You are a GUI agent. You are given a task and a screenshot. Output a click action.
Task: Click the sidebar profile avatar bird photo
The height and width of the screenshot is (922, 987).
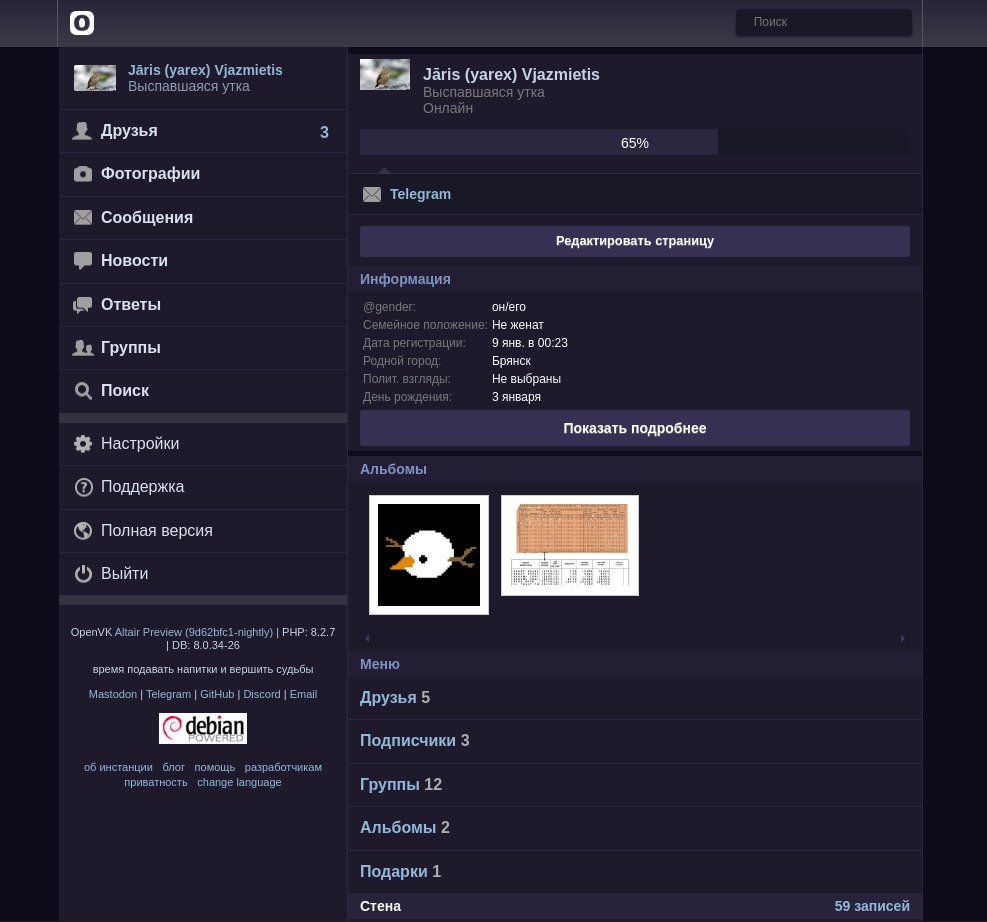95,78
